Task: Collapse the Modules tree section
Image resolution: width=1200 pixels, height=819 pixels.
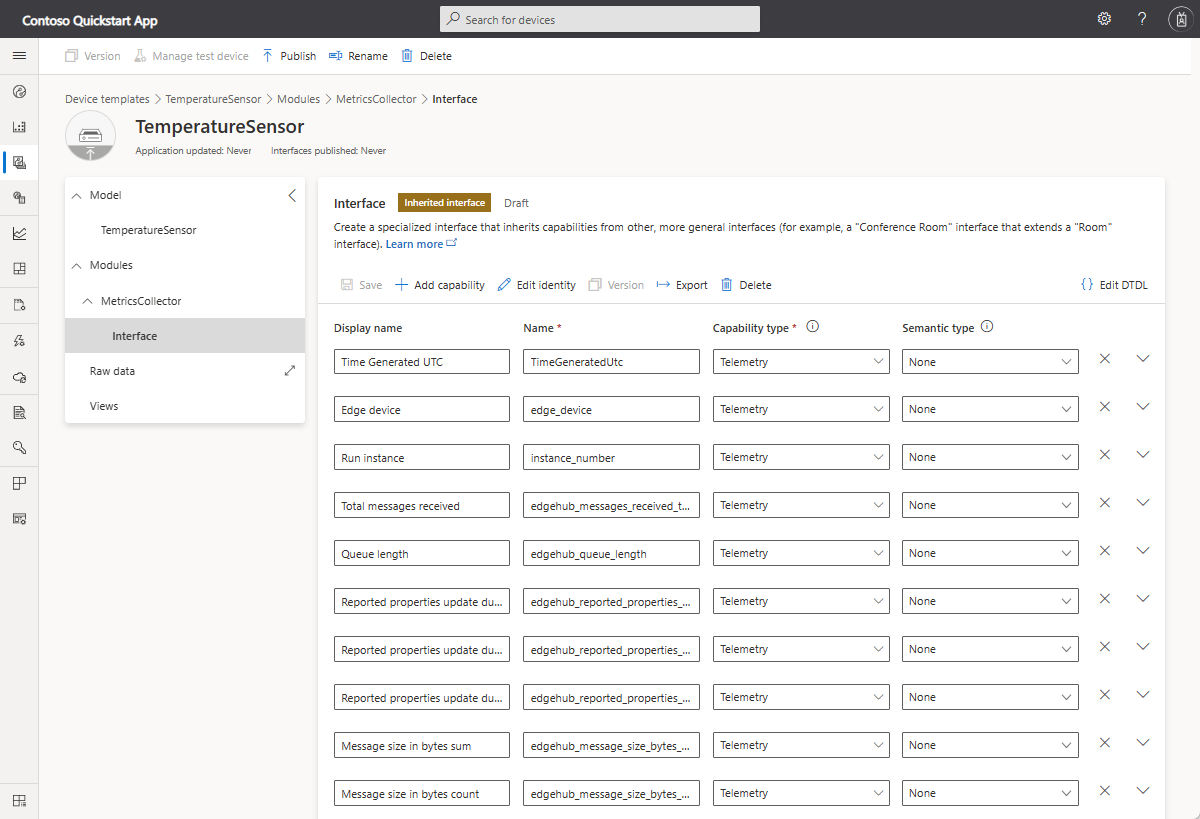Action: tap(78, 266)
